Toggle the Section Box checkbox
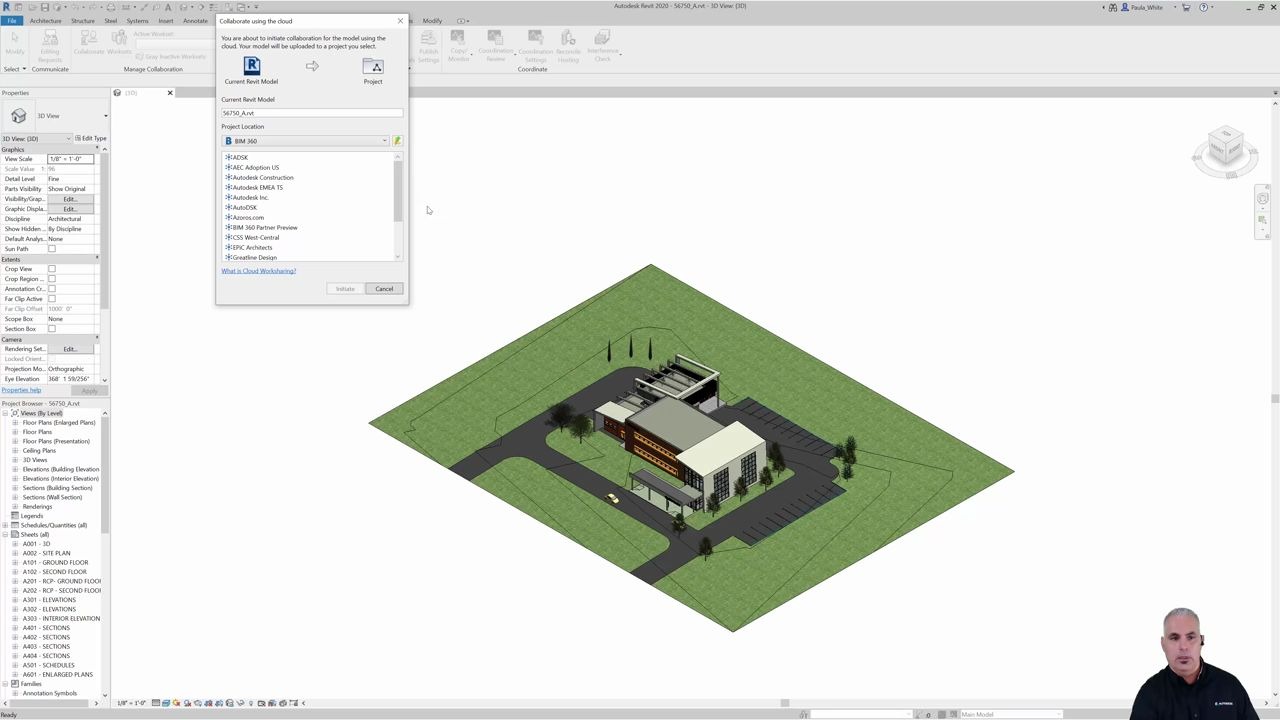The image size is (1280, 720). 52,329
